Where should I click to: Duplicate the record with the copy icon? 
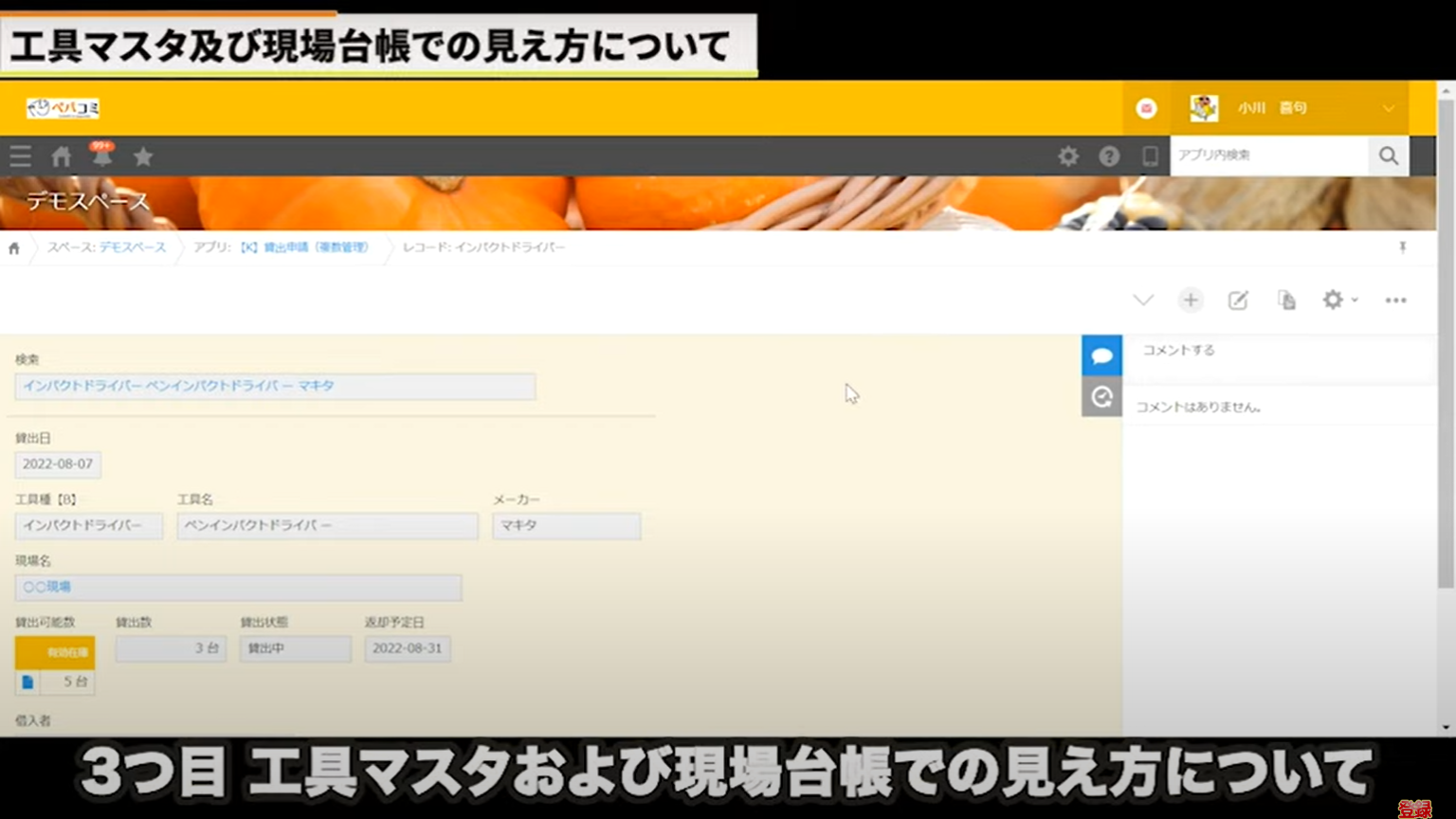(1285, 300)
